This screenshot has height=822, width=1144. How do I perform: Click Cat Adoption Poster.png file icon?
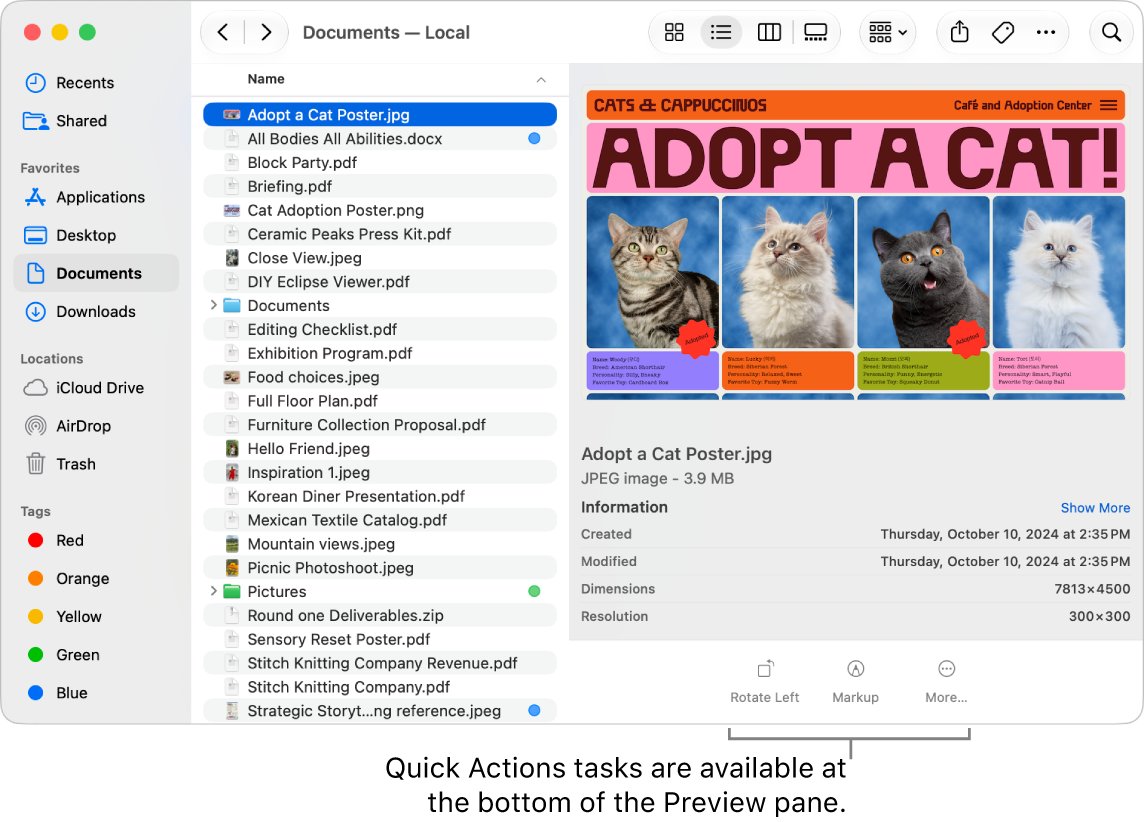pyautogui.click(x=231, y=210)
